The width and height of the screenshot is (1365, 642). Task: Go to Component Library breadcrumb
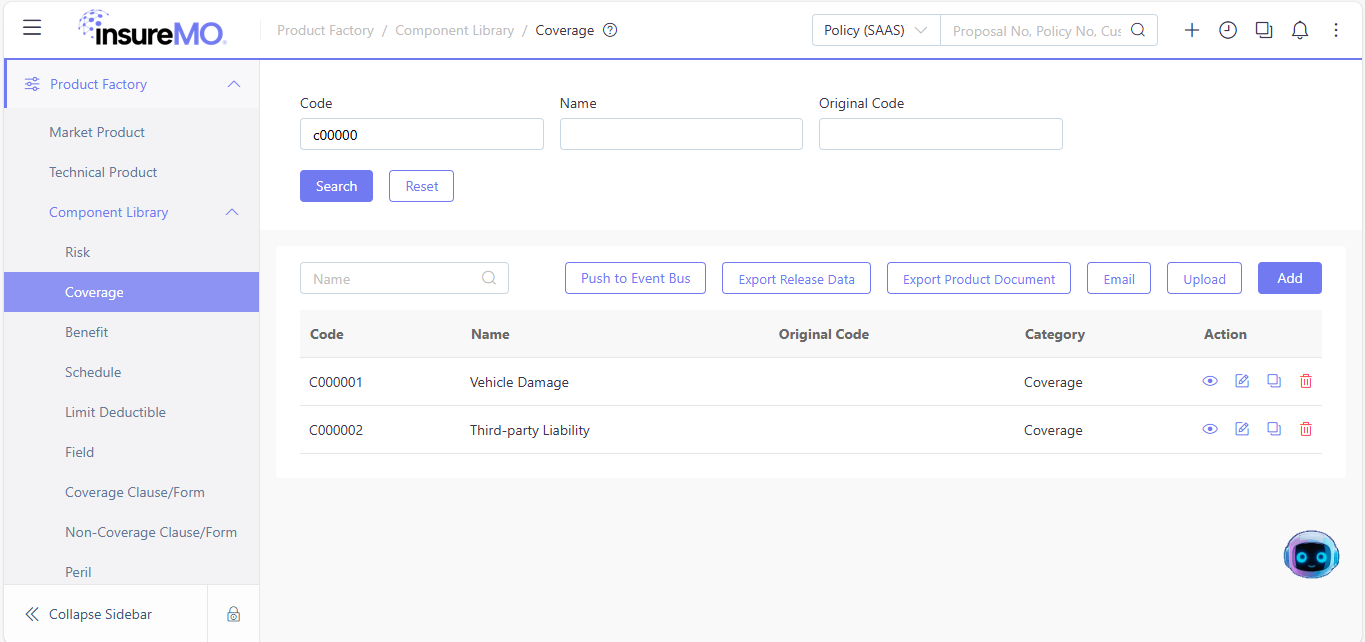[454, 30]
